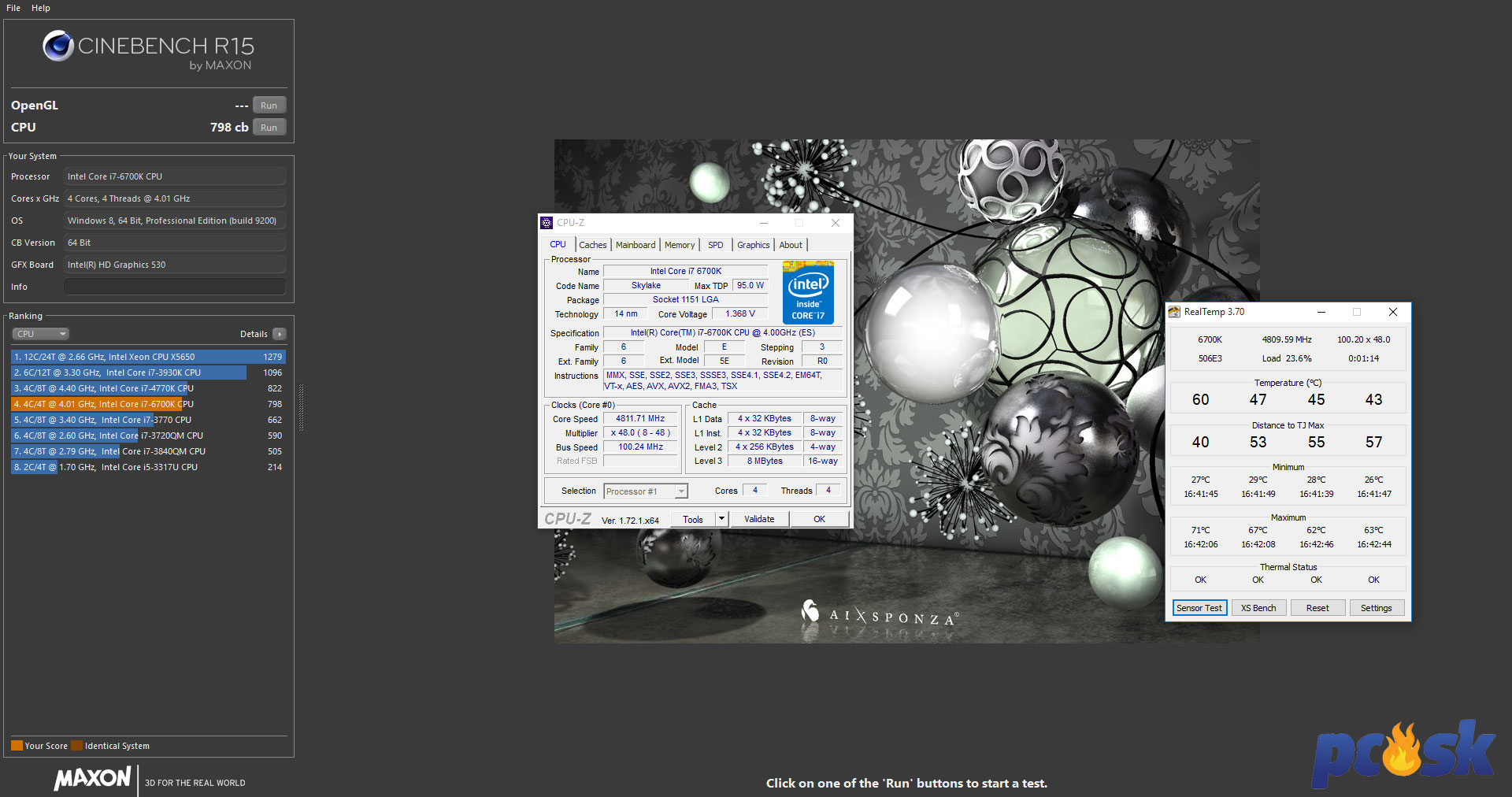Viewport: 1512px width, 797px height.
Task: Close the RealTemp window
Action: pos(1393,312)
